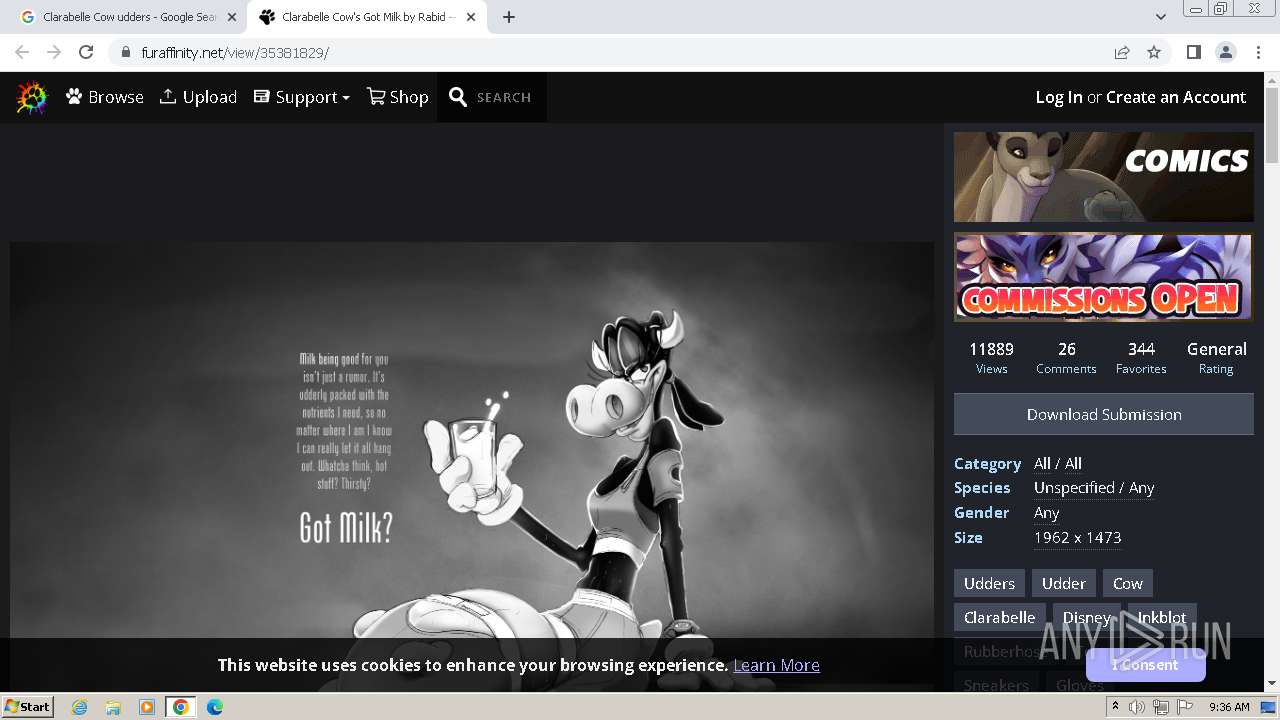Click the share page icon
This screenshot has height=720, width=1280.
(1122, 52)
